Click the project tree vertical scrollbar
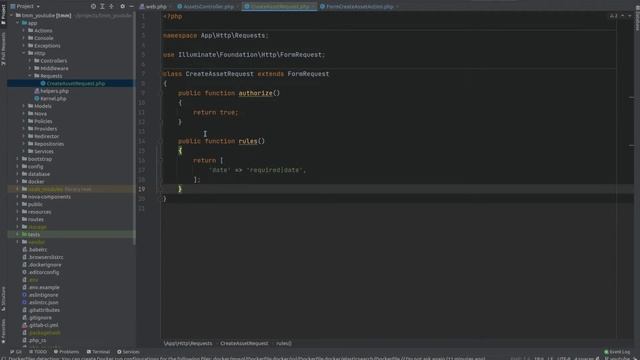 coord(134,129)
